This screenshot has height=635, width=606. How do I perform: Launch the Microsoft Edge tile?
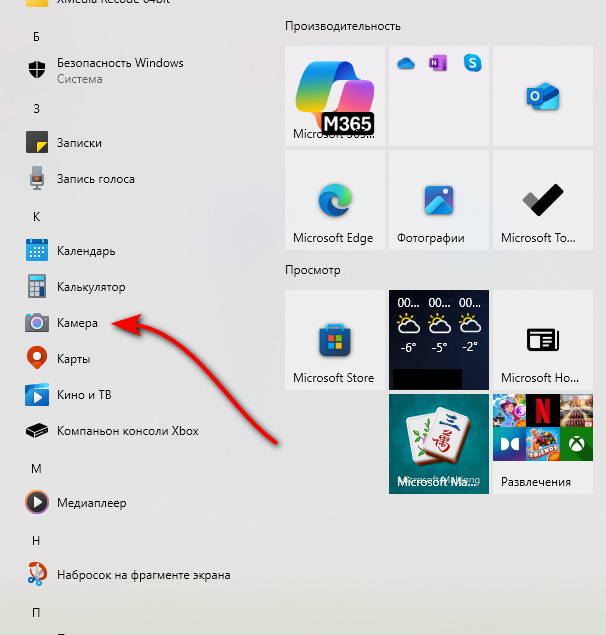pyautogui.click(x=335, y=200)
